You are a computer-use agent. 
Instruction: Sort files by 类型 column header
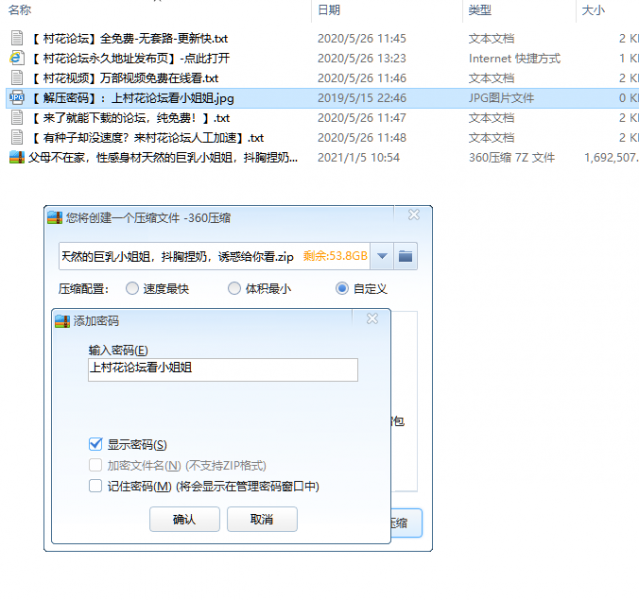pyautogui.click(x=480, y=10)
